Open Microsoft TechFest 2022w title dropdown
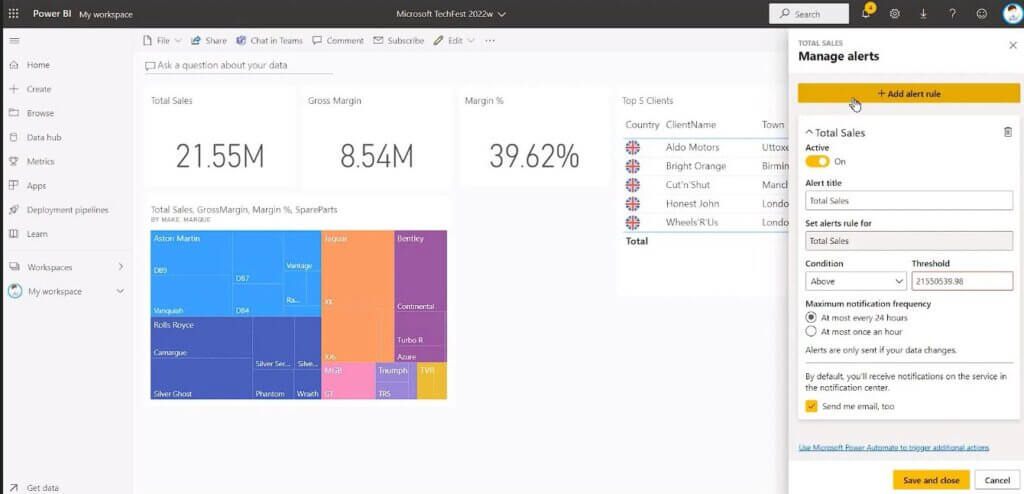 tap(451, 14)
